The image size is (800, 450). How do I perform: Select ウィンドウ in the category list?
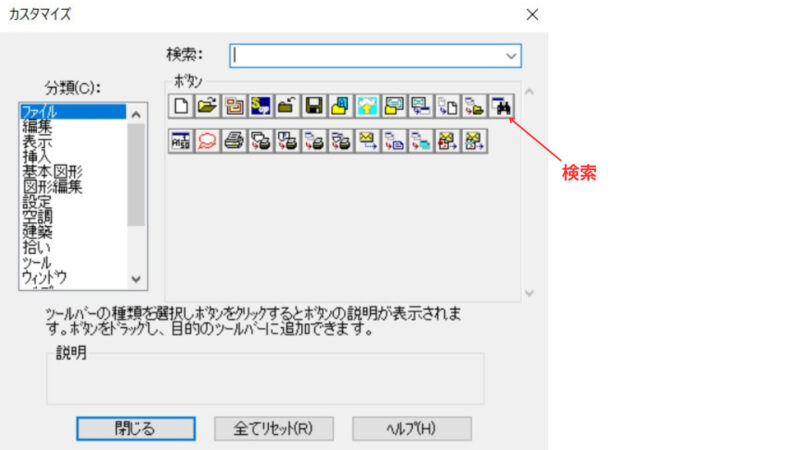[x=73, y=278]
